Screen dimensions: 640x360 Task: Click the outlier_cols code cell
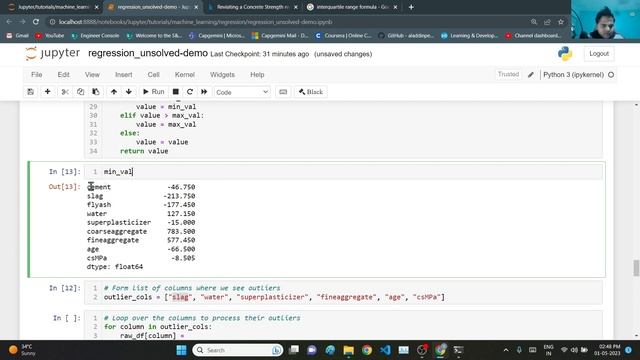[343, 293]
